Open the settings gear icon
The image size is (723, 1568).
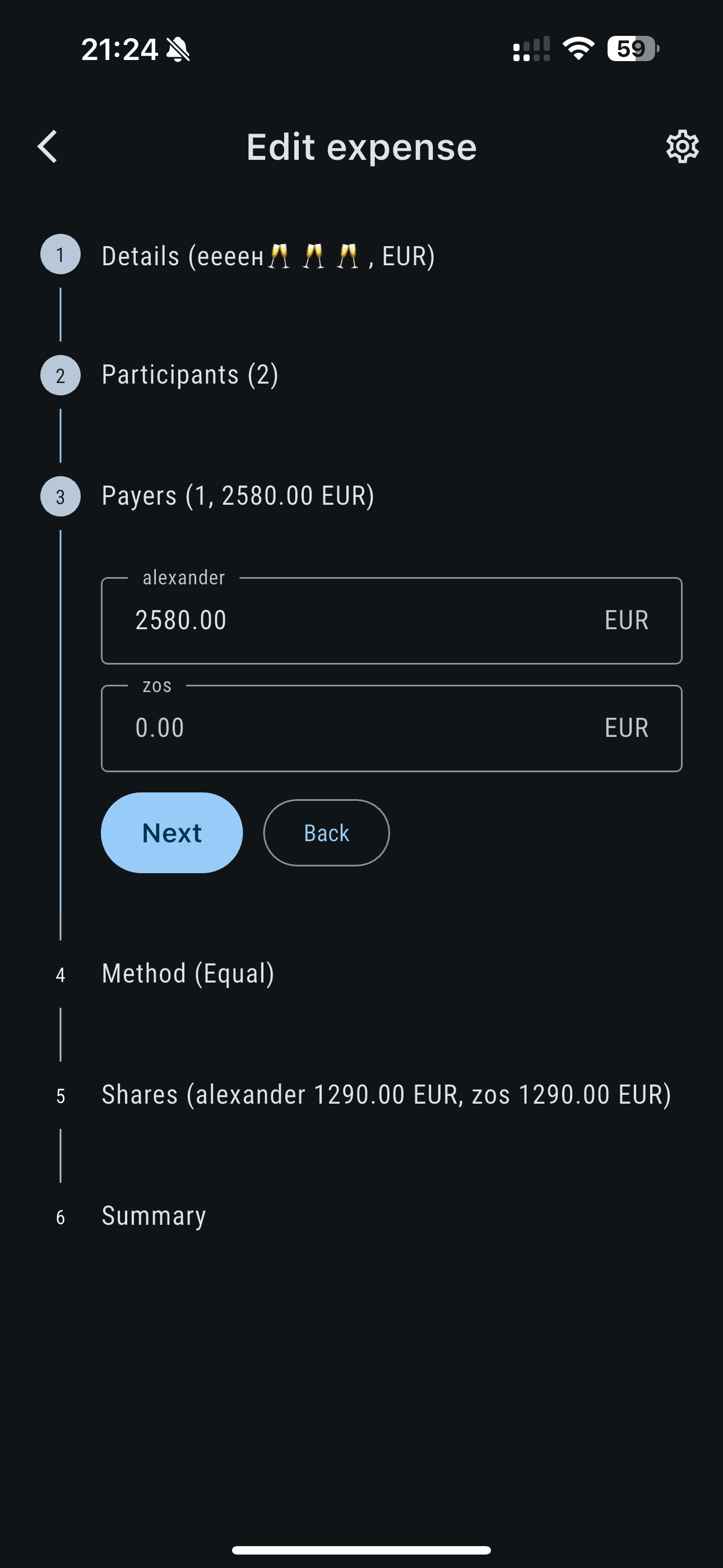click(682, 147)
